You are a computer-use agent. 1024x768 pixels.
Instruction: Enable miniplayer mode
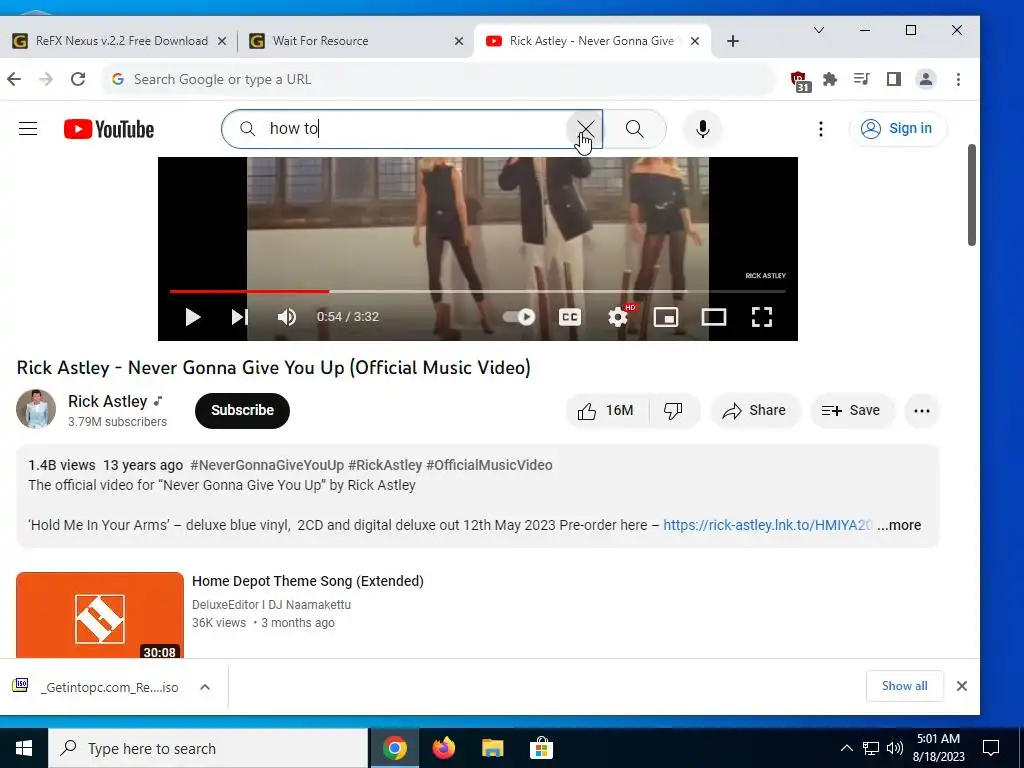pos(666,317)
